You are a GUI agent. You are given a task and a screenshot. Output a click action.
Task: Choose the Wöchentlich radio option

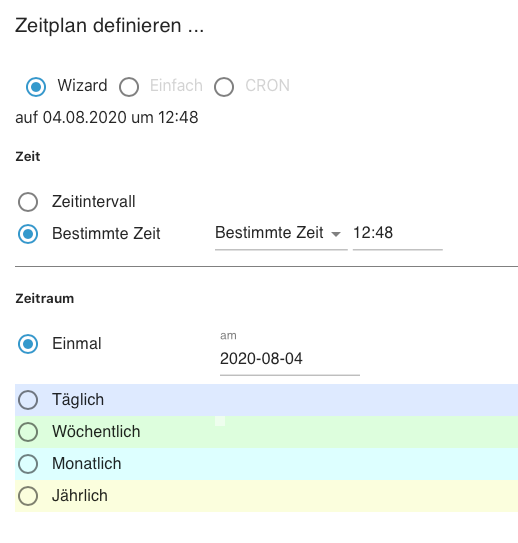28,432
